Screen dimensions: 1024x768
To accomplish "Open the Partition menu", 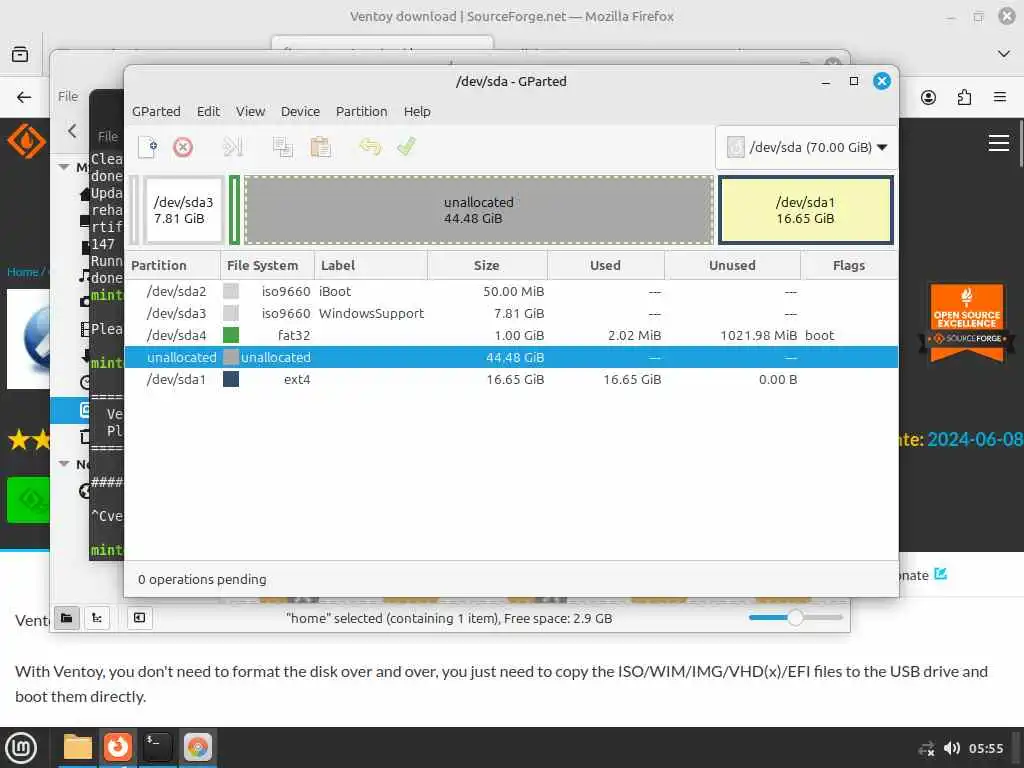I will [362, 112].
